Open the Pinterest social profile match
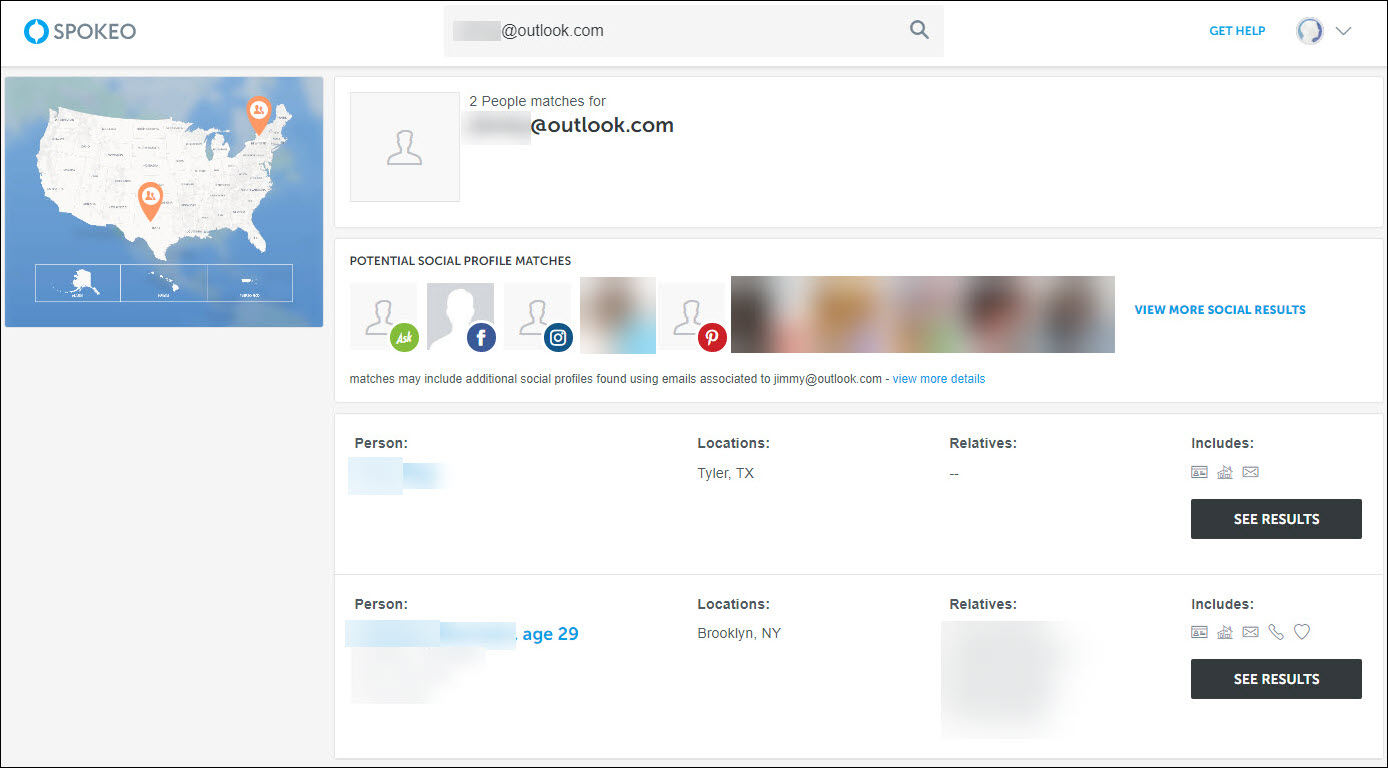This screenshot has height=768, width=1388. coord(692,317)
